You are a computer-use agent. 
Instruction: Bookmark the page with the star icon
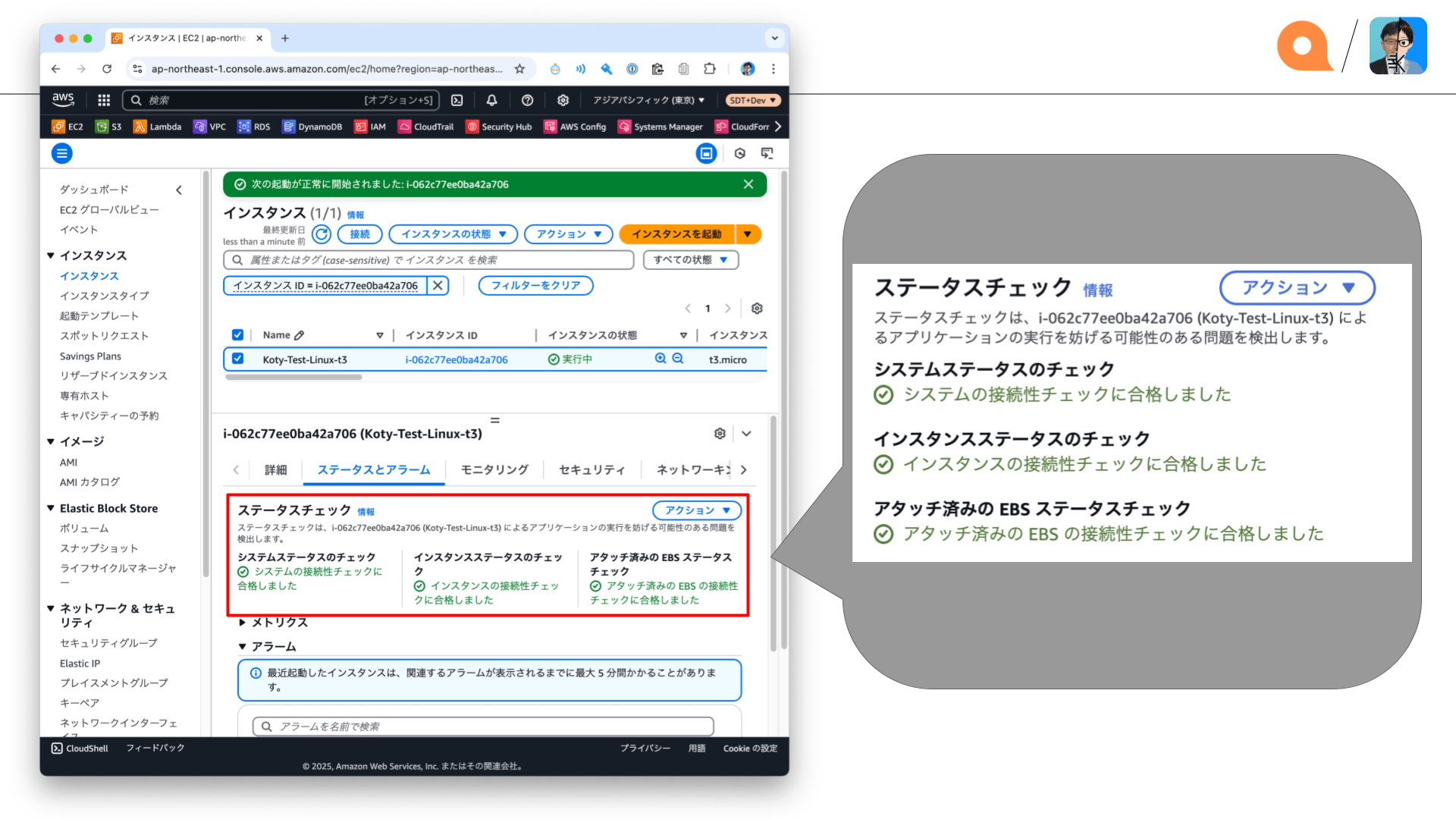tap(519, 69)
